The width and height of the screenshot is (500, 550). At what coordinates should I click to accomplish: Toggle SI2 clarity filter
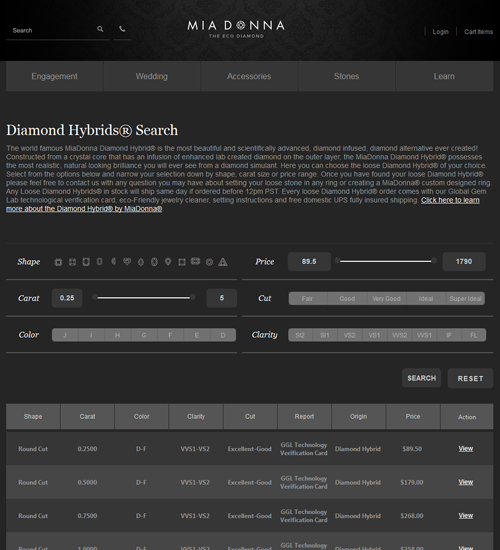click(300, 335)
